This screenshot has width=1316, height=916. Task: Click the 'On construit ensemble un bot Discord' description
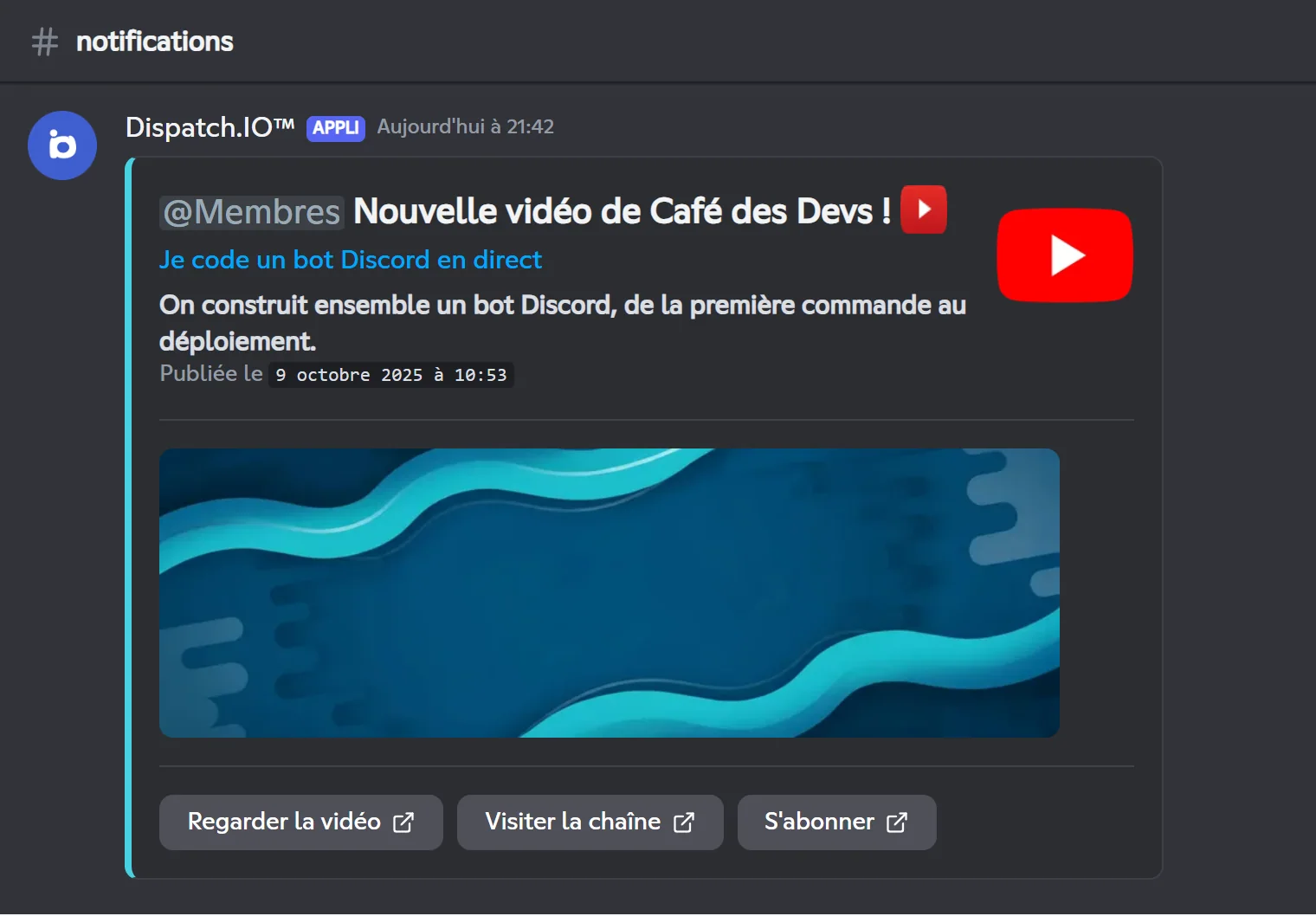[x=563, y=323]
